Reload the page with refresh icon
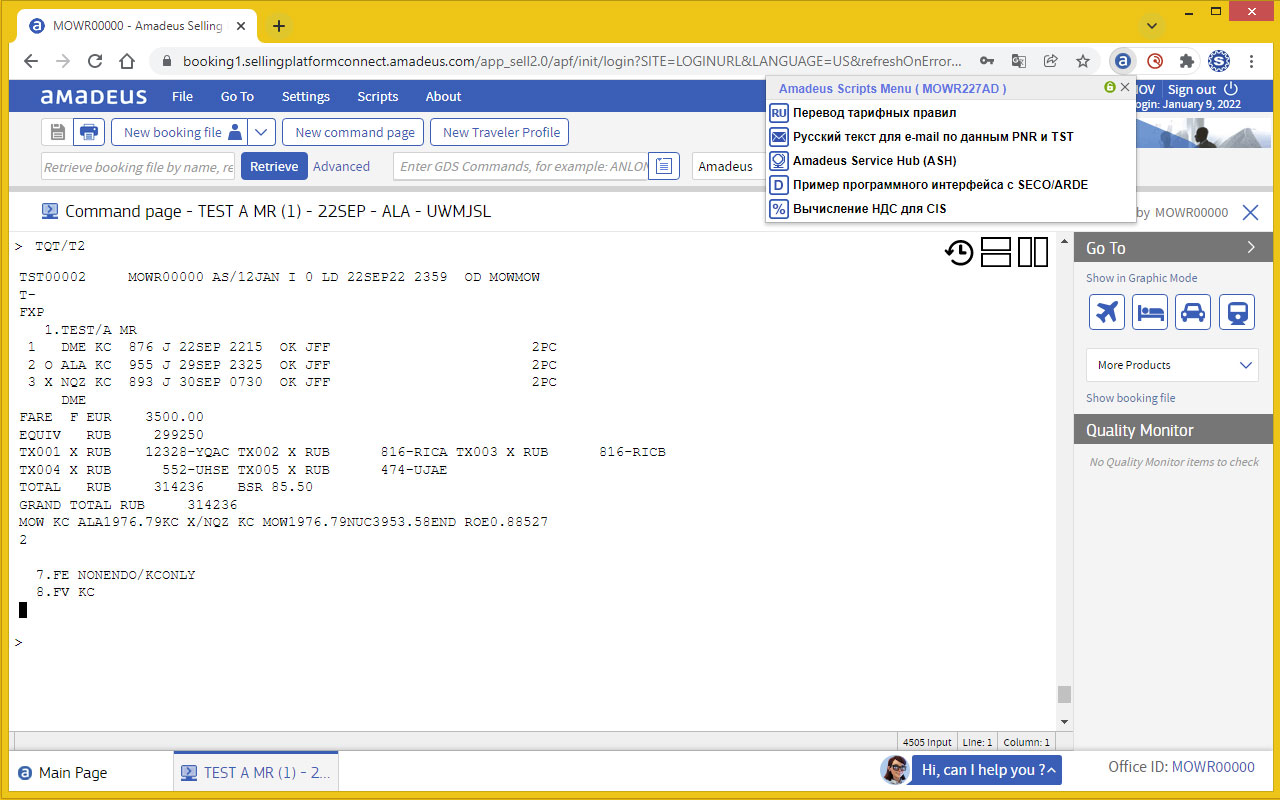This screenshot has width=1280, height=800. (x=95, y=61)
